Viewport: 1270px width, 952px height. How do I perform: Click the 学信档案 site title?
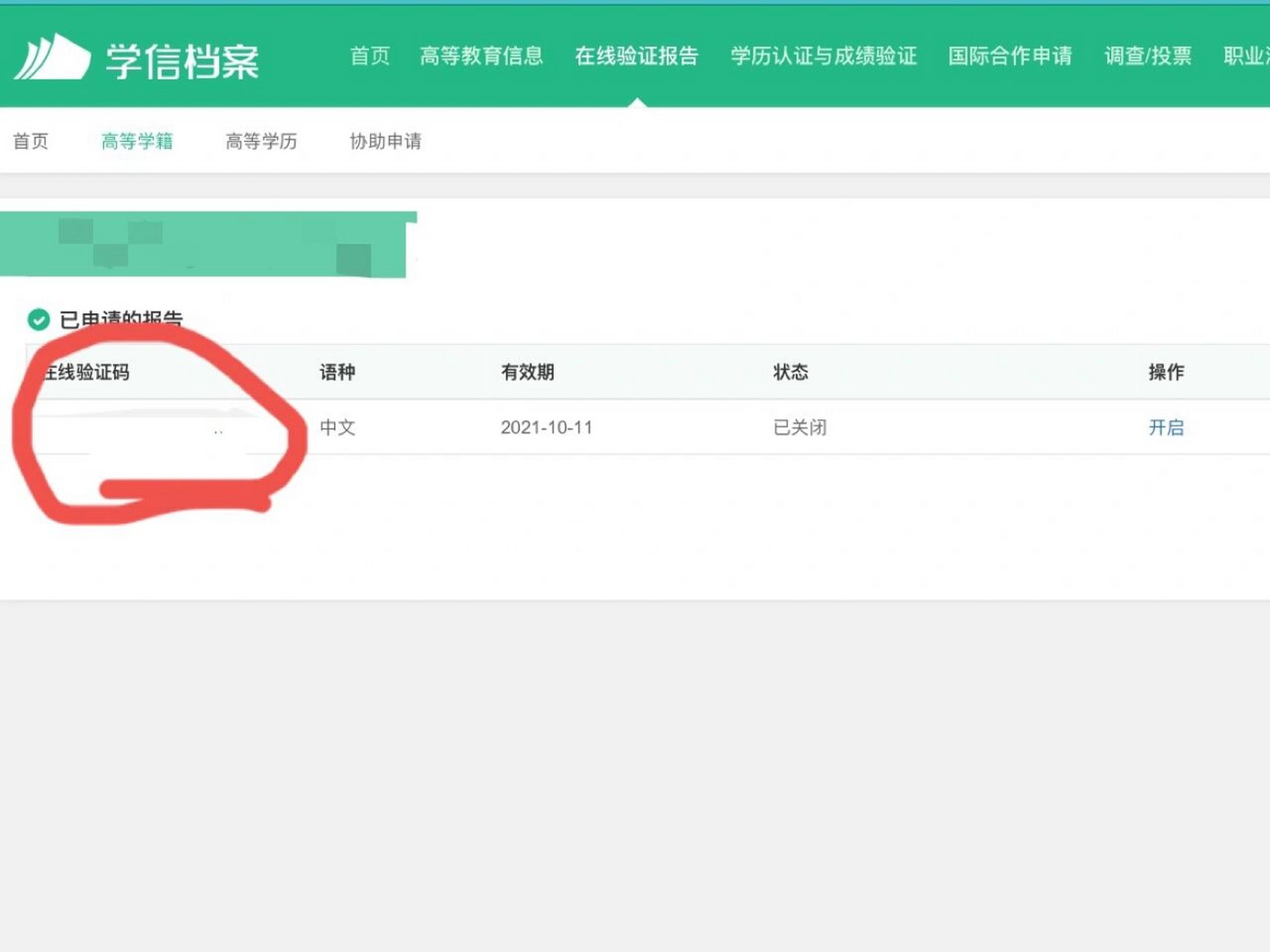point(182,62)
